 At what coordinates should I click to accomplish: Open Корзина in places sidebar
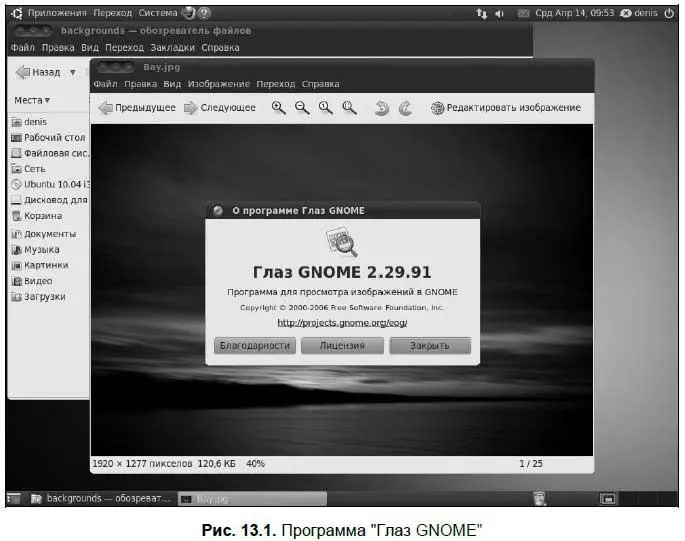click(x=37, y=216)
